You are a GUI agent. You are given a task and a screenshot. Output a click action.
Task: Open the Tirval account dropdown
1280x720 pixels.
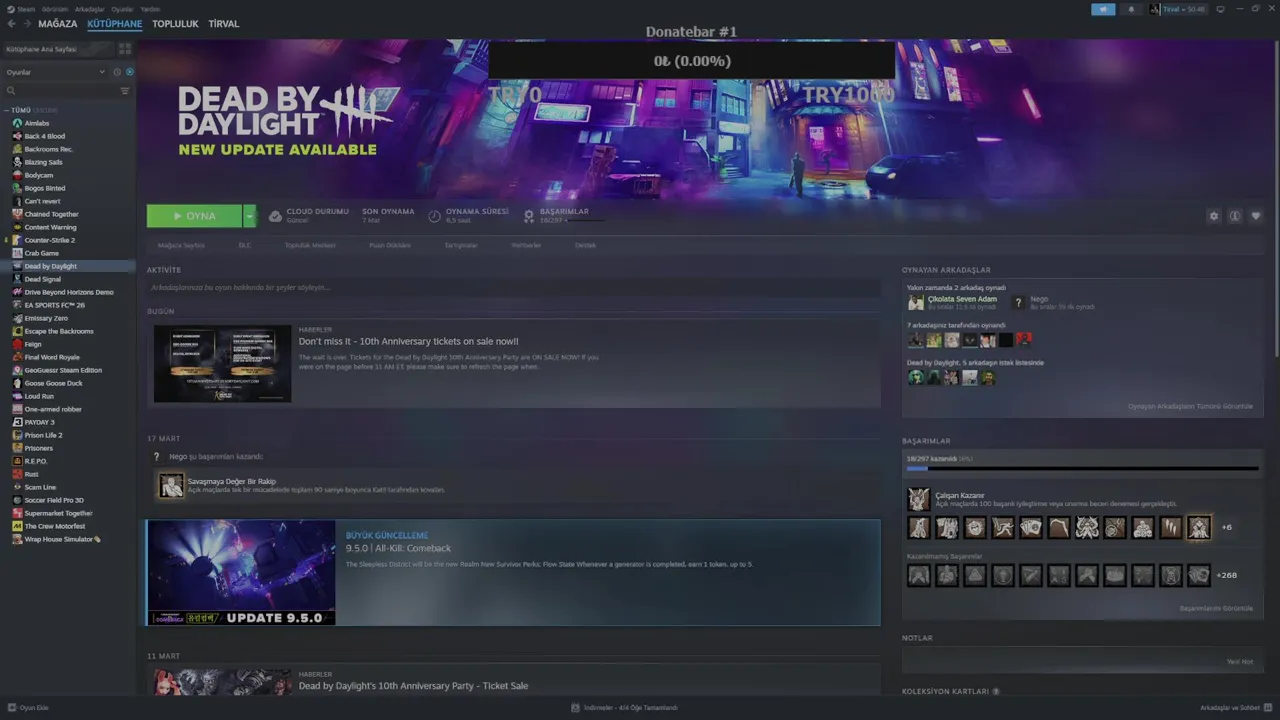coord(1177,9)
